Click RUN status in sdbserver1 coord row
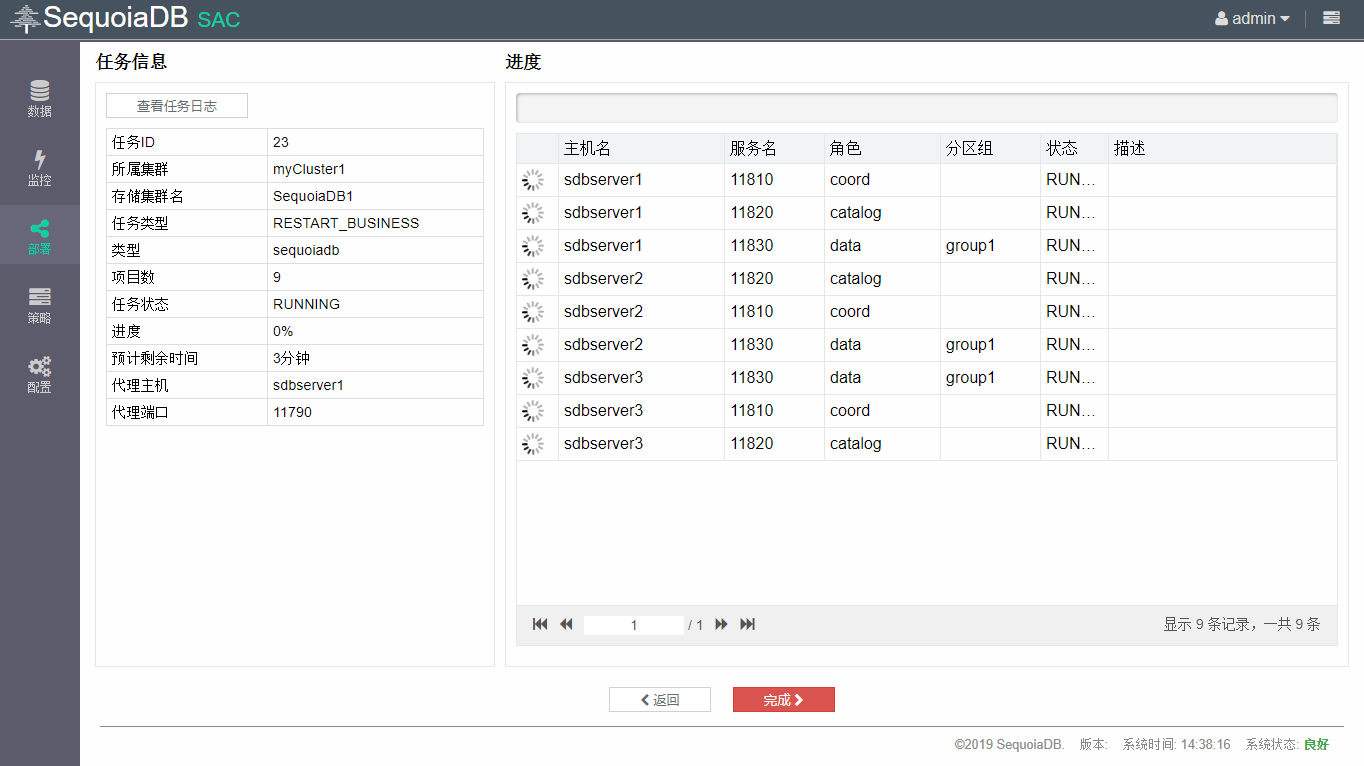 pos(1071,180)
